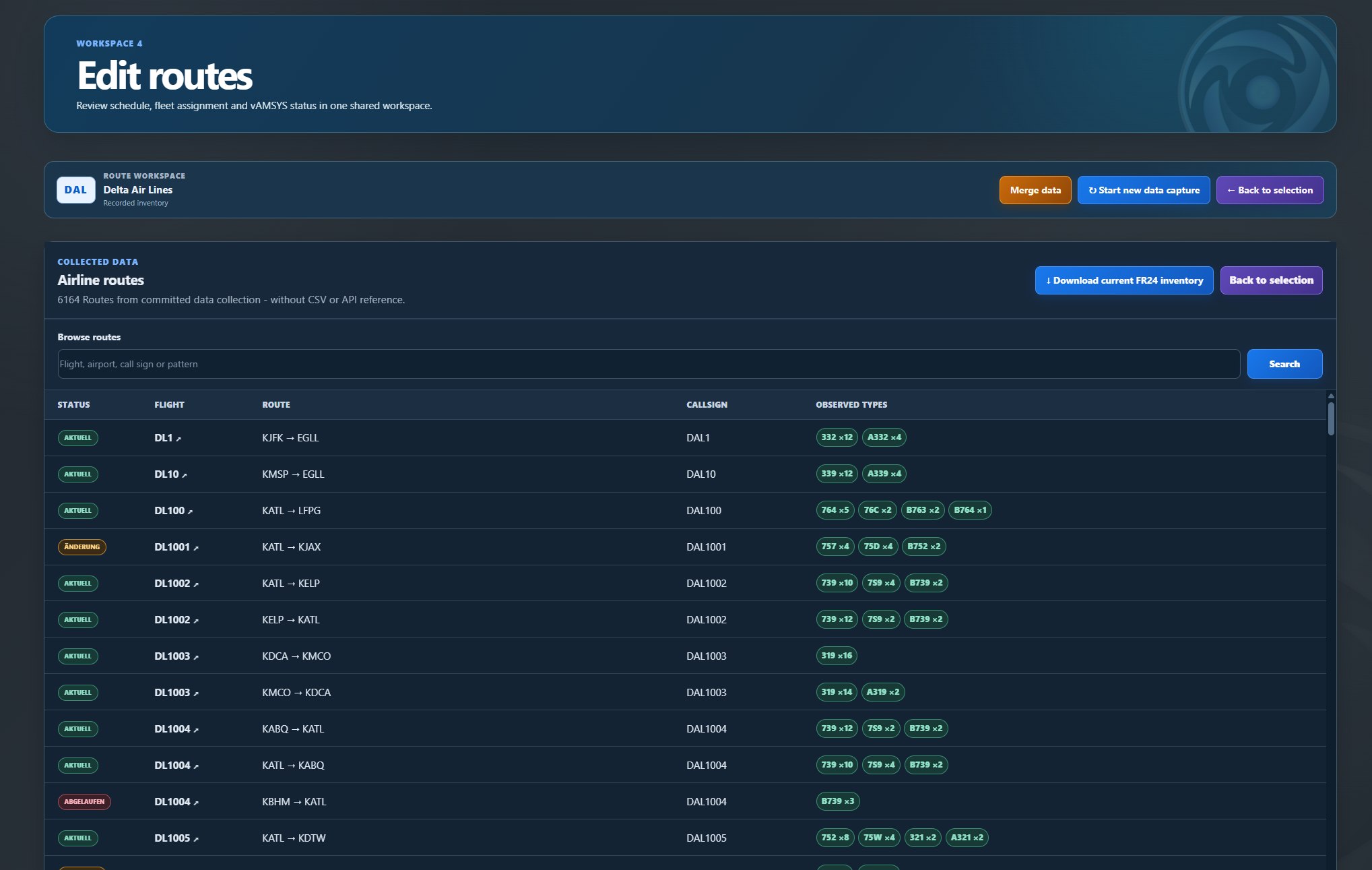Click the Search button
This screenshot has width=1372, height=870.
click(1284, 364)
